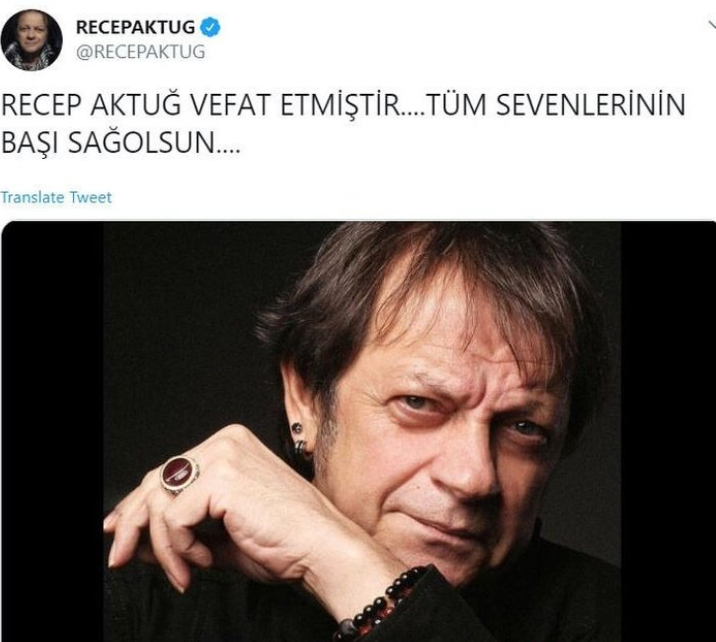Click the Translate Tweet link
Screen dimensions: 716x642
[x=56, y=197]
